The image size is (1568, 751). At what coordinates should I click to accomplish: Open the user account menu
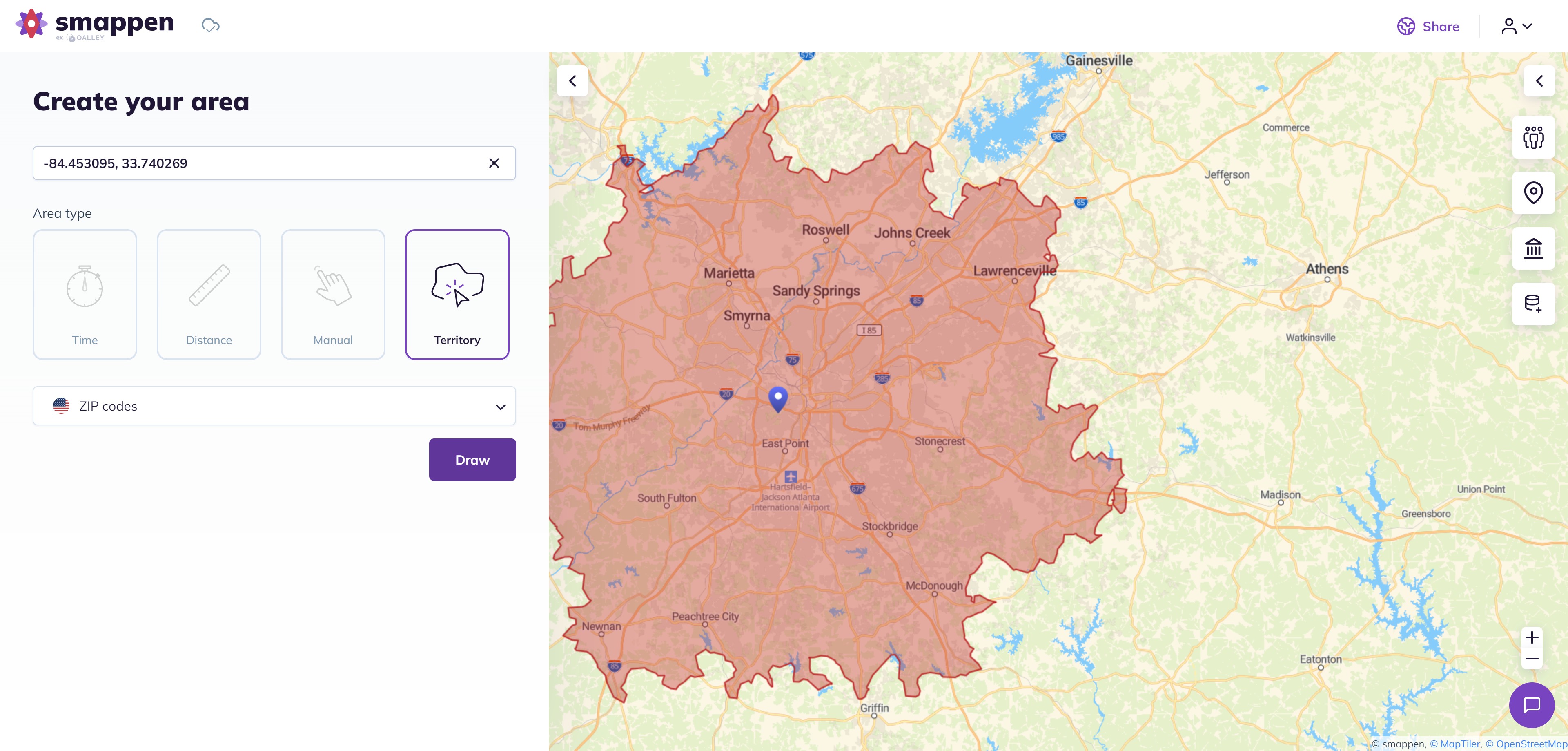tap(1516, 26)
